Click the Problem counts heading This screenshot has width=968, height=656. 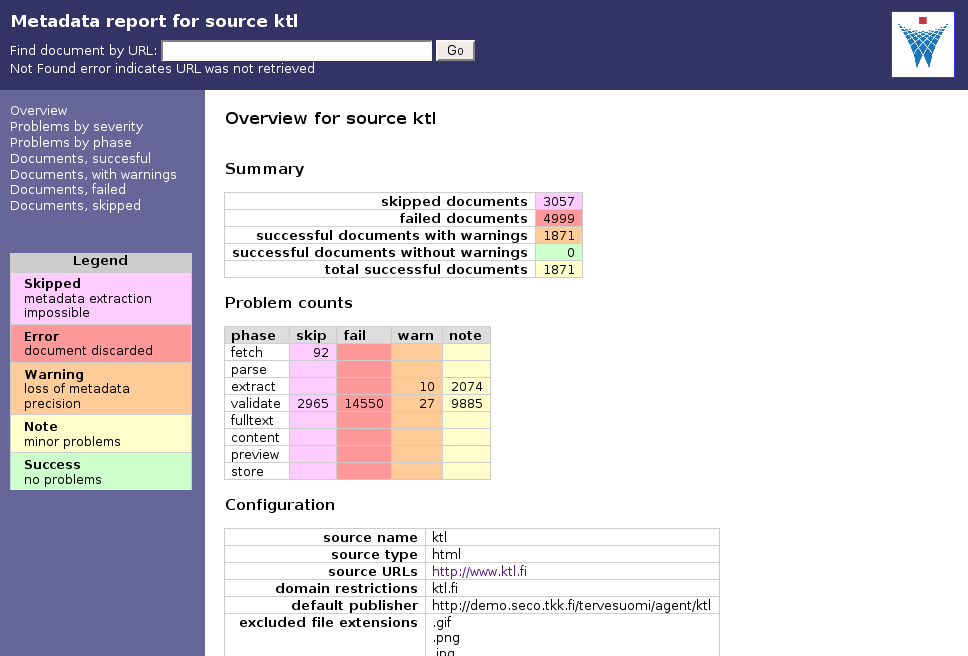click(x=288, y=303)
